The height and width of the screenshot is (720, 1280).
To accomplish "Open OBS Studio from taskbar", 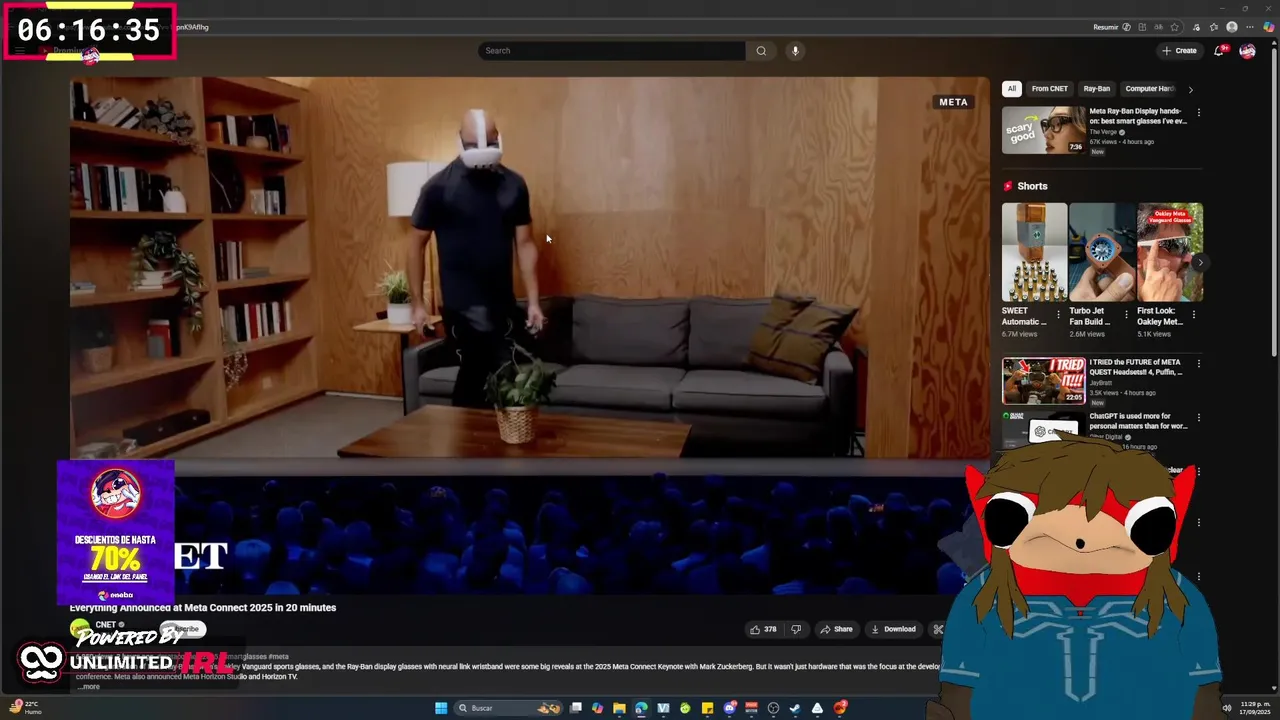I will 773,708.
